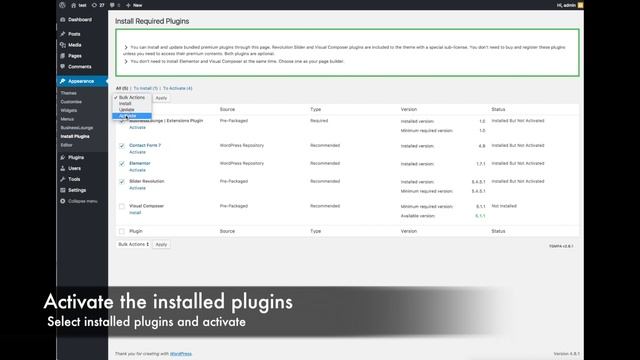
Task: Click Activate under Slider Revolution
Action: pos(137,188)
